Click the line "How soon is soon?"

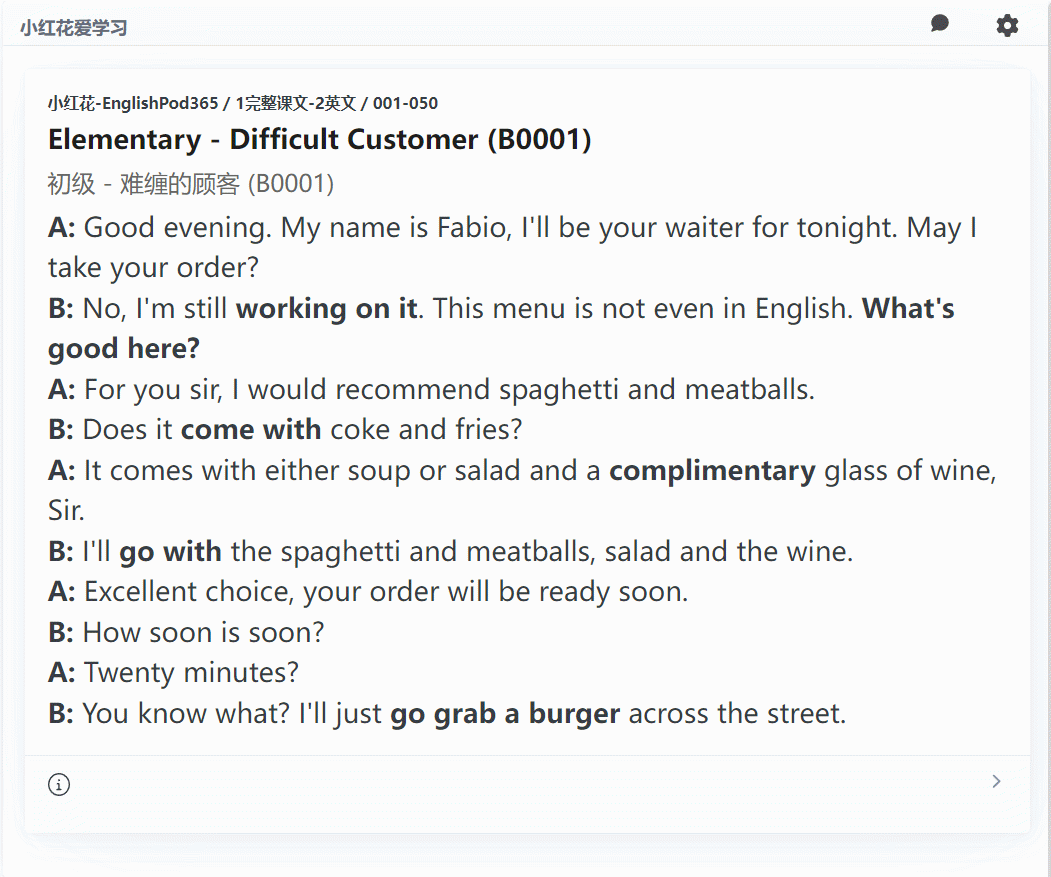coord(203,632)
